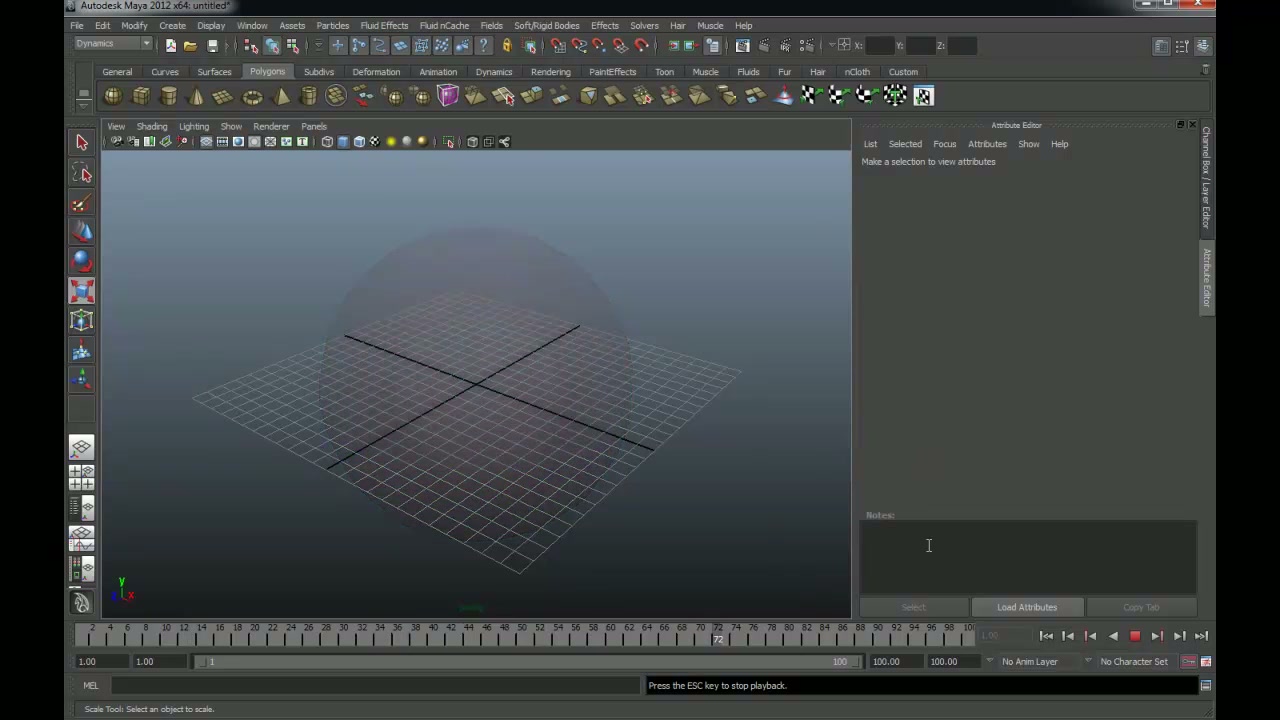This screenshot has height=720, width=1280.
Task: Select the Soft Modification tool
Action: click(82, 350)
